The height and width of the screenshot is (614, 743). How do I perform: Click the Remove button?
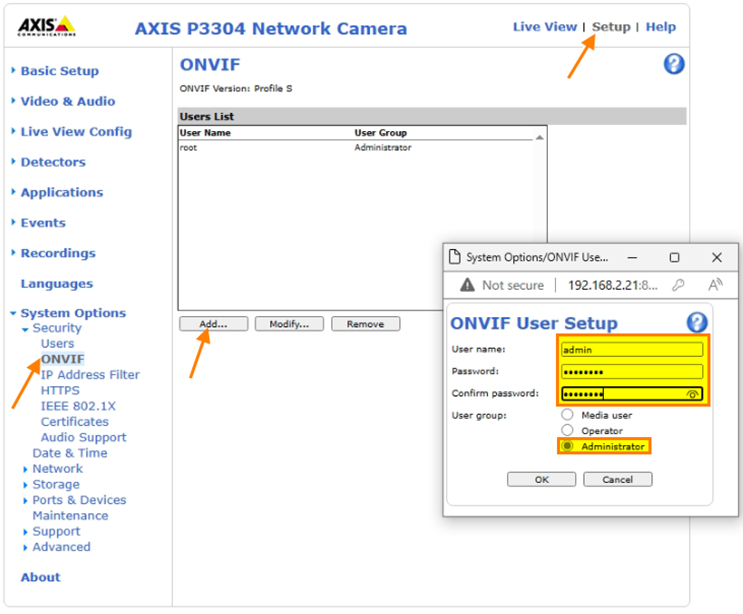tap(365, 324)
